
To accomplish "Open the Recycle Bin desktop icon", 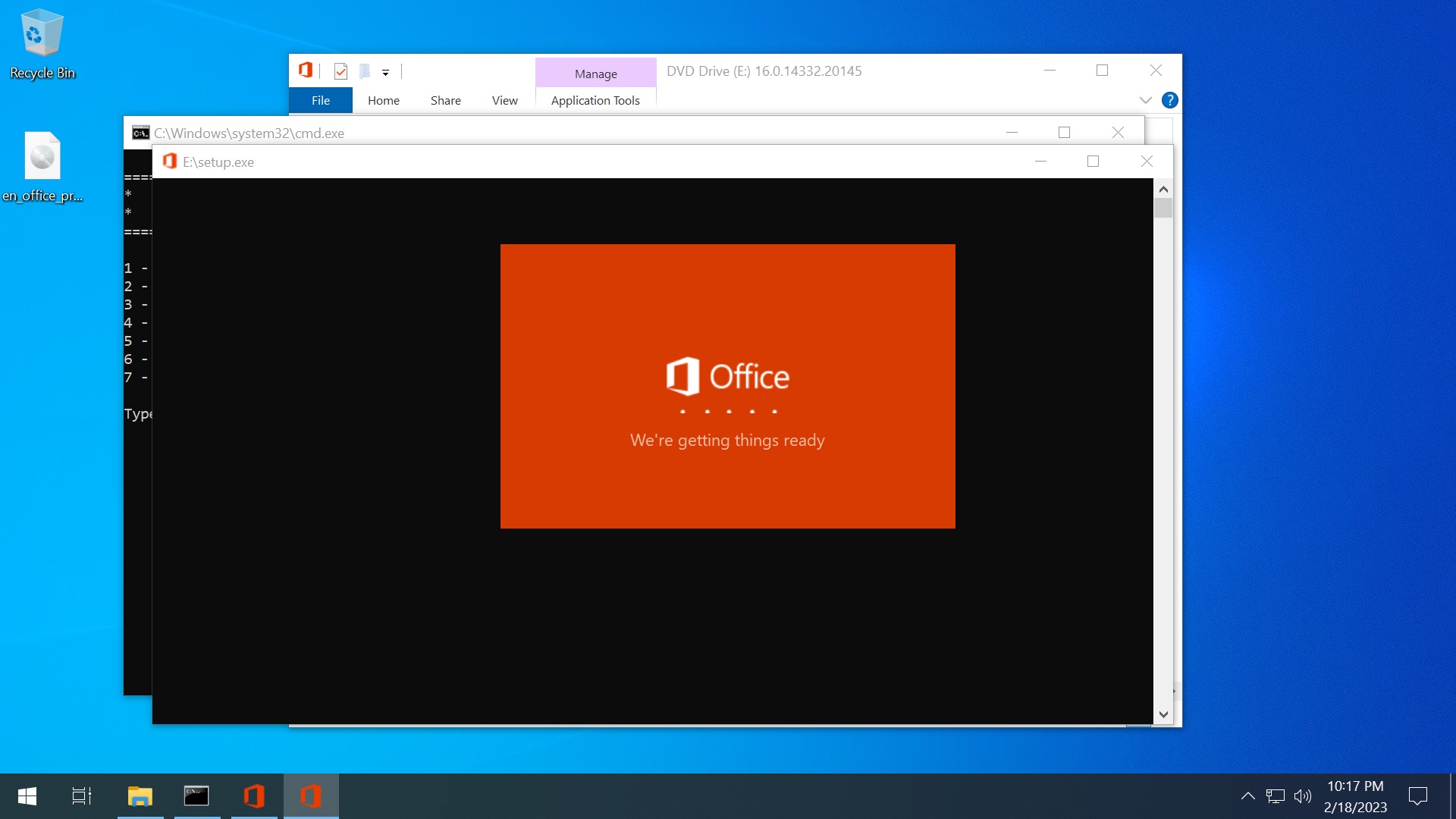I will pos(42,44).
